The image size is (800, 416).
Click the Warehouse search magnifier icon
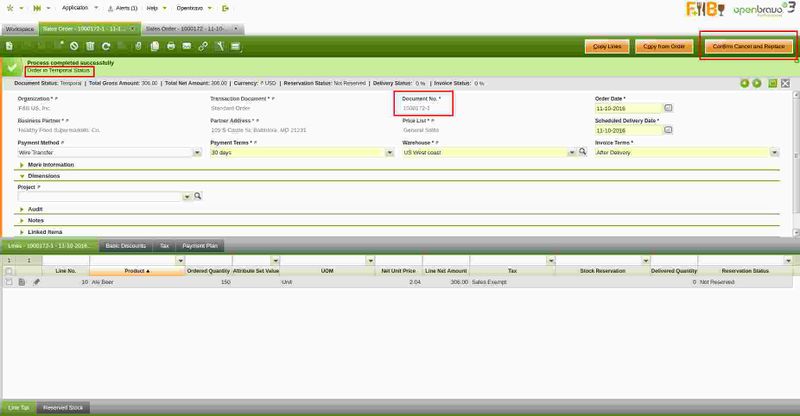point(581,152)
